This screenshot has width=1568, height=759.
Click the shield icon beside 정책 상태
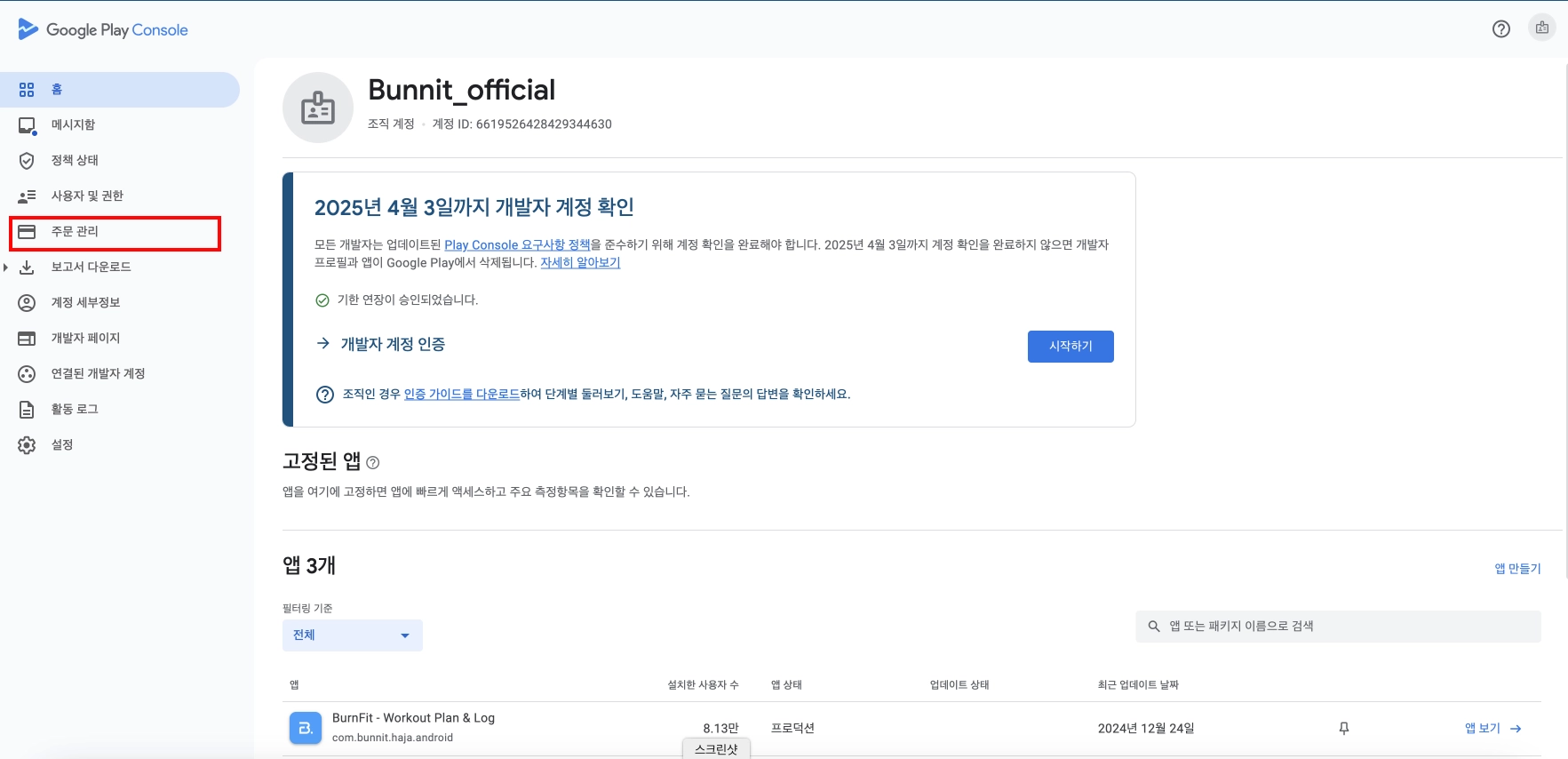point(27,161)
